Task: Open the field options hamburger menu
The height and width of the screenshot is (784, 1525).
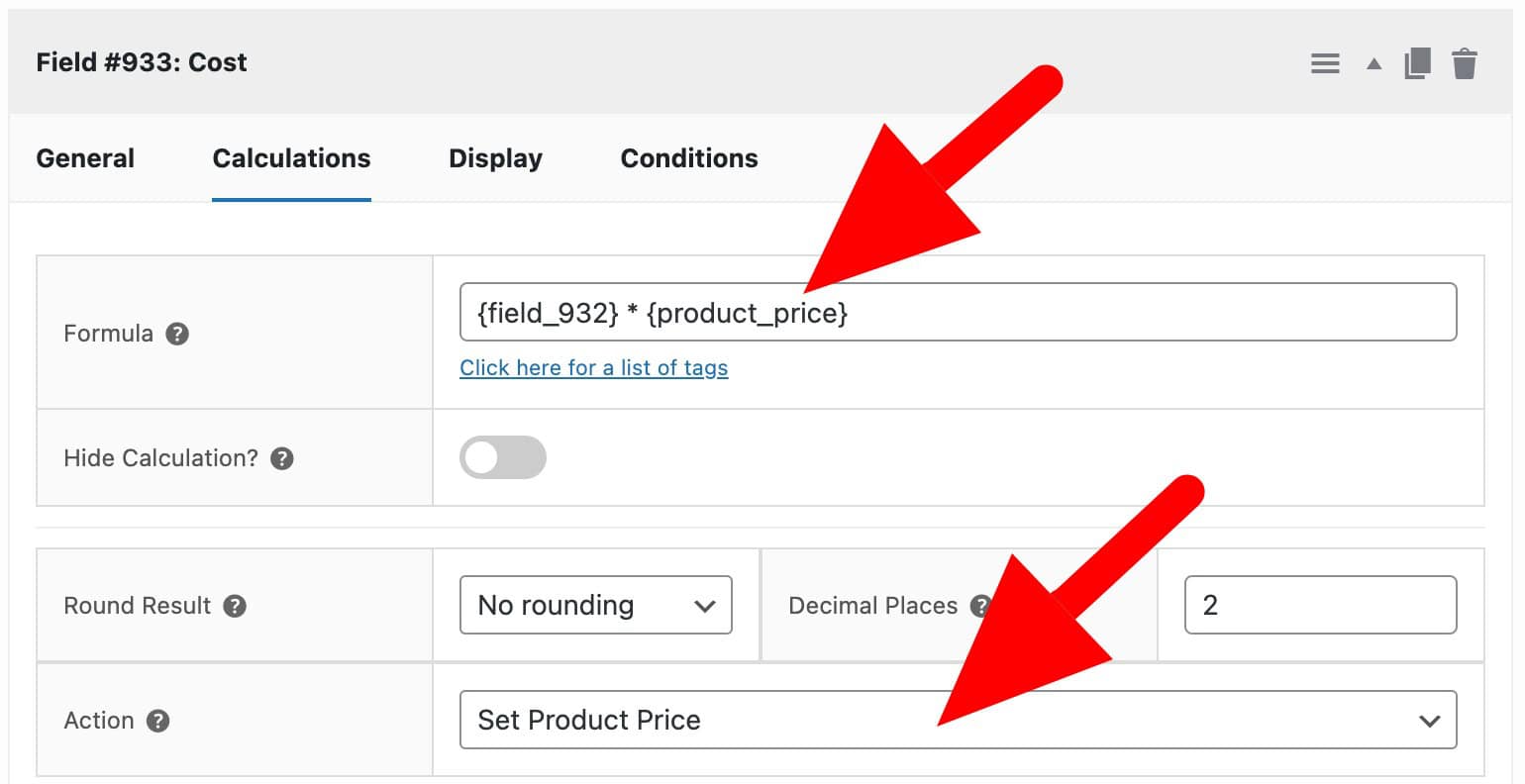Action: coord(1325,62)
